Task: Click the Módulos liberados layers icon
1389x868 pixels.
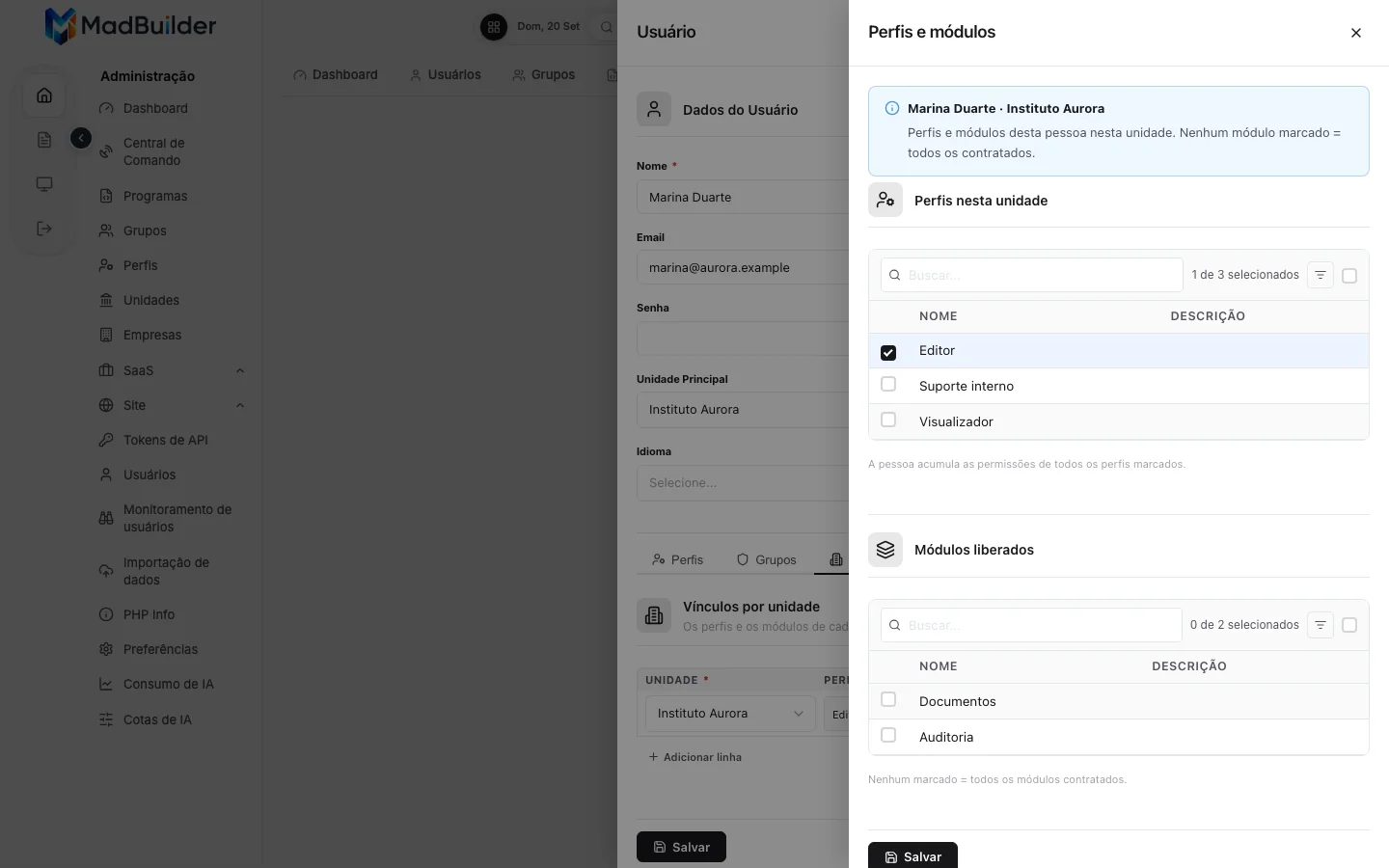Action: pos(885,550)
